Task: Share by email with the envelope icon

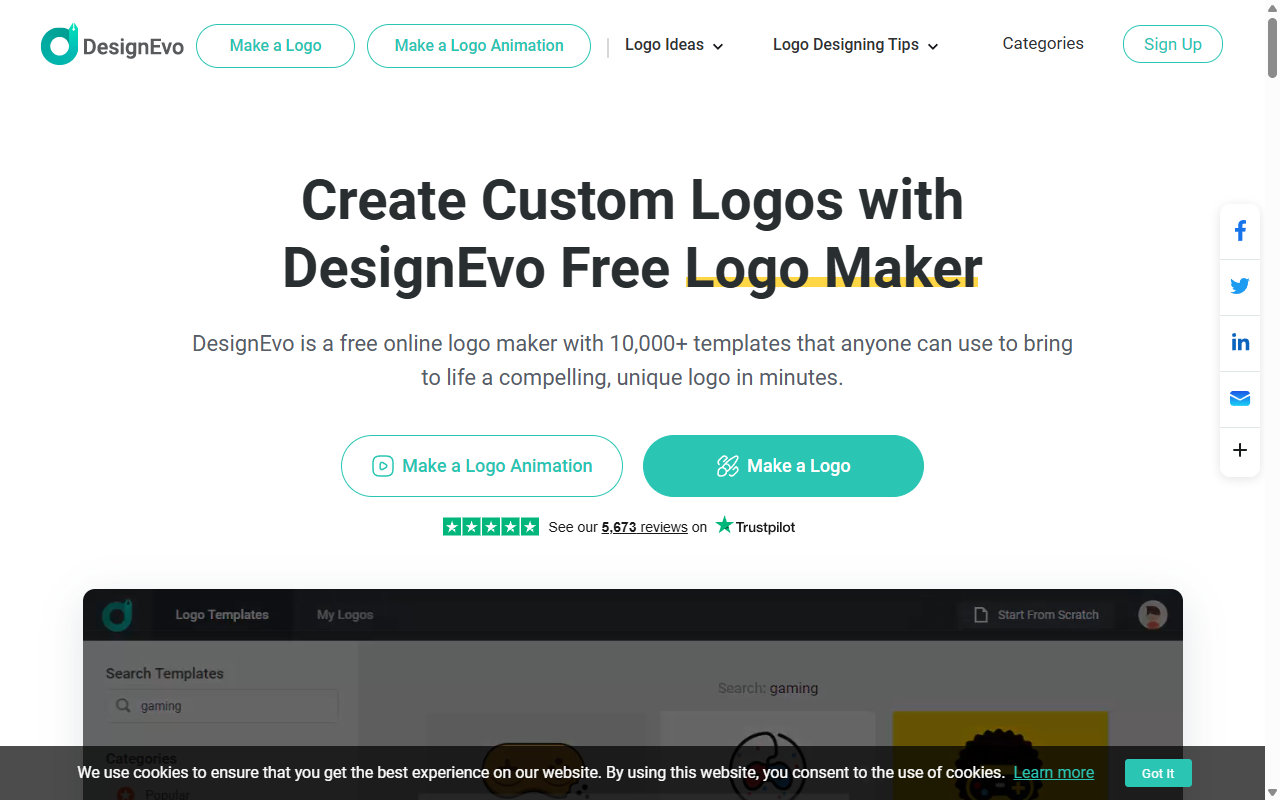Action: 1240,398
